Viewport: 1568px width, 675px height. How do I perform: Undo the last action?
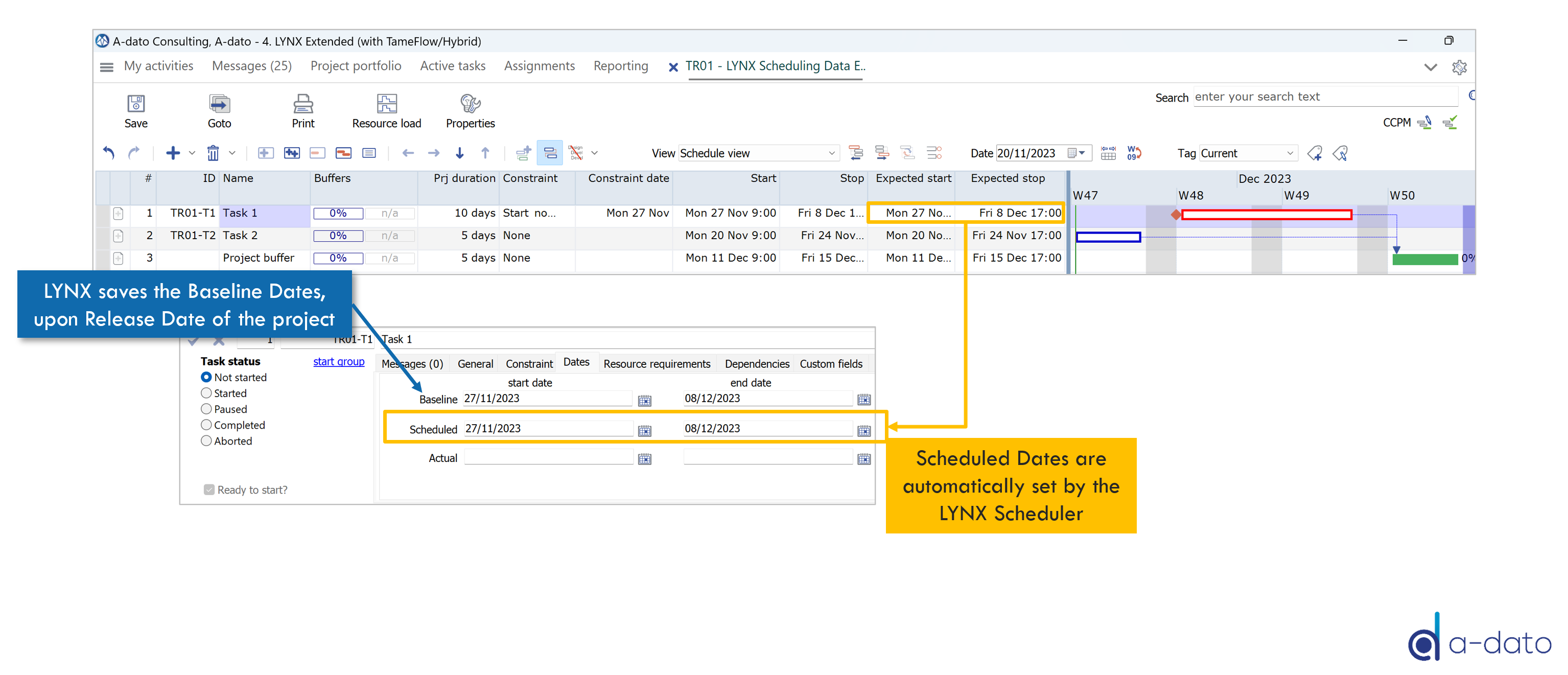click(108, 153)
